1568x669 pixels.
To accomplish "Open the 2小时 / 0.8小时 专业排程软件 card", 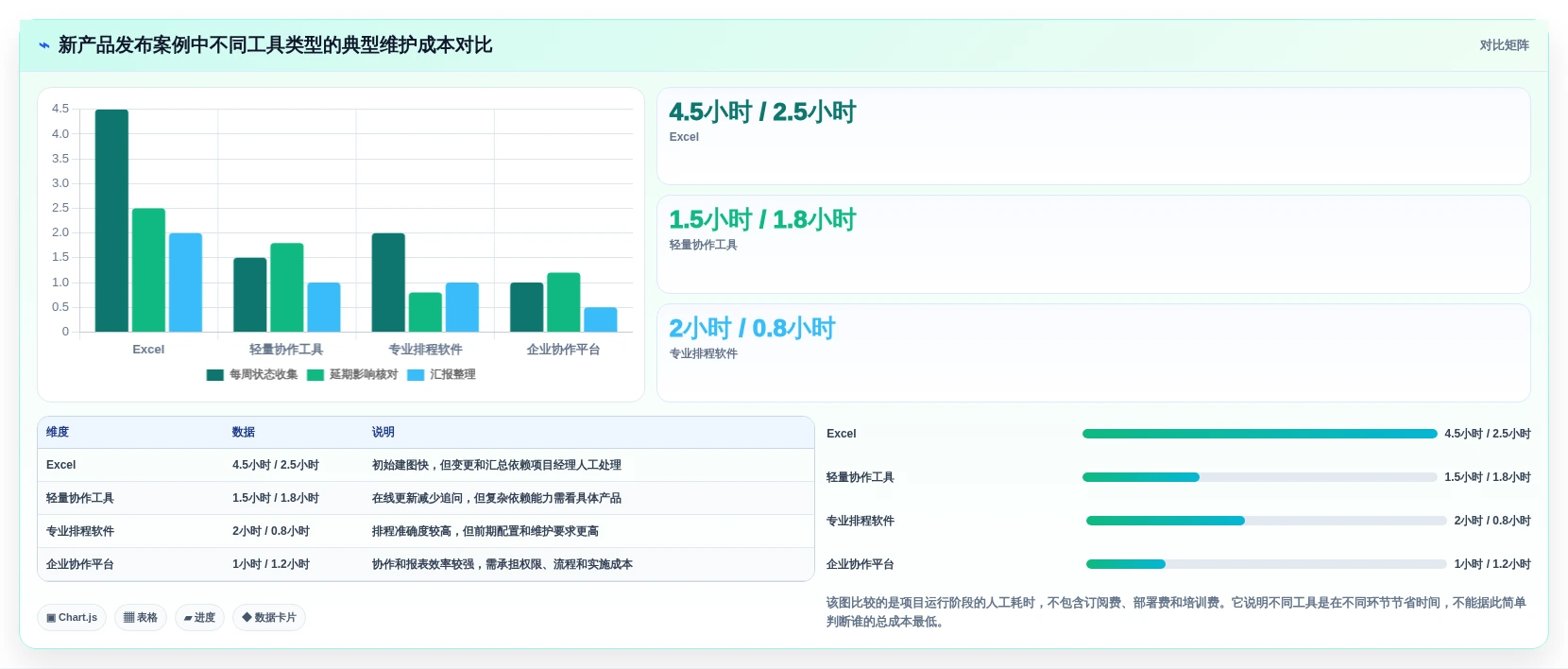I will coord(1094,352).
